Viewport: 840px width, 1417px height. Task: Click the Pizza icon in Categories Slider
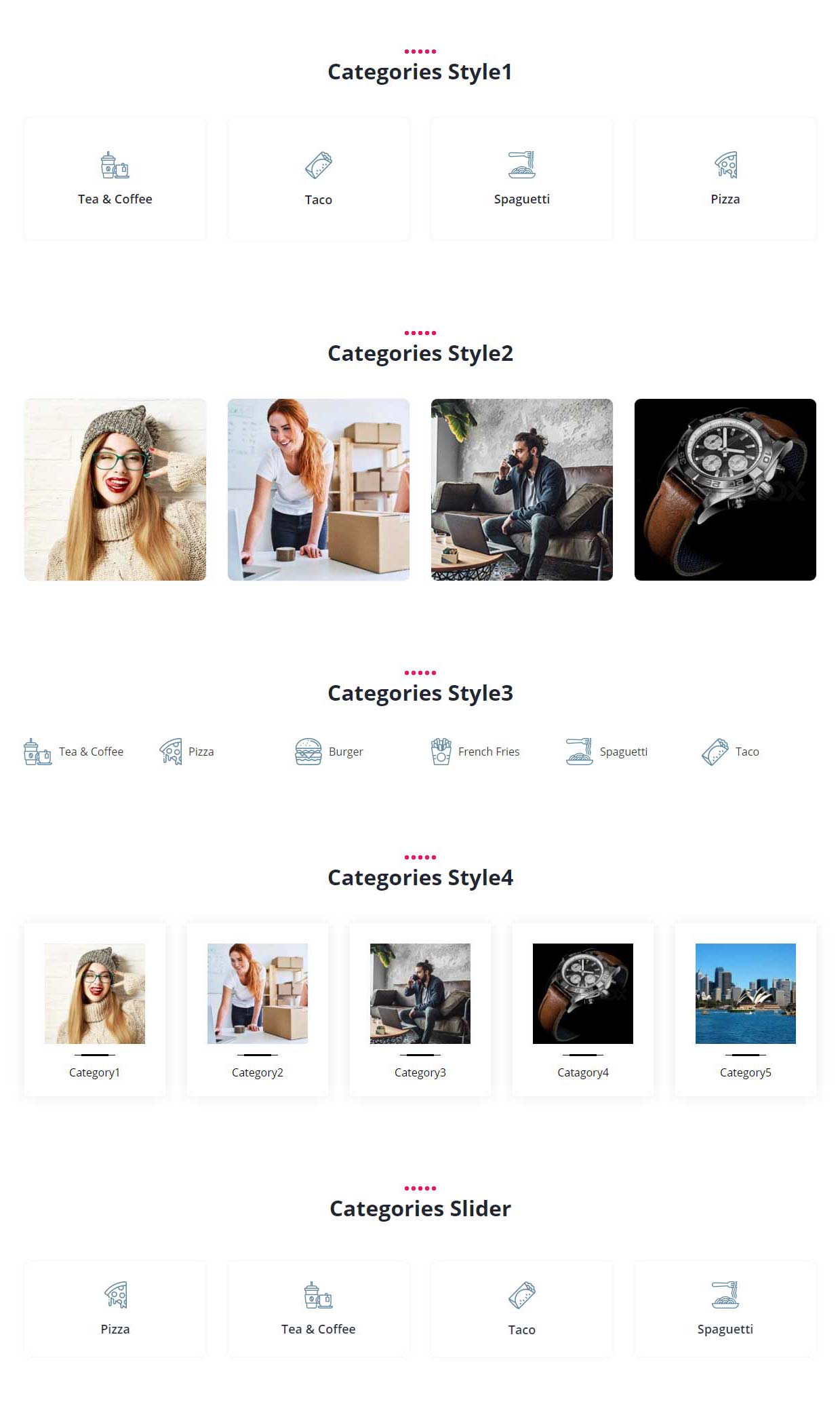coord(116,1295)
